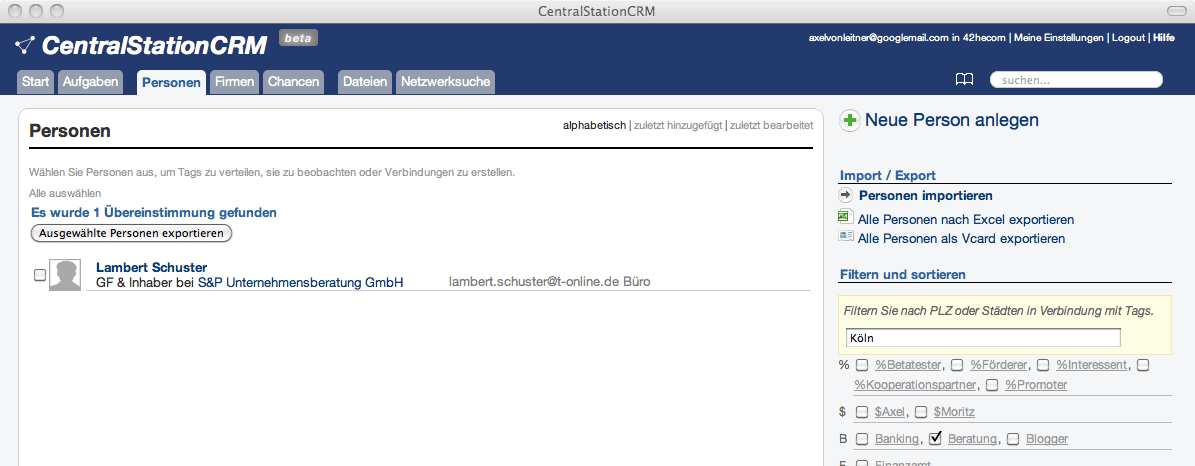1195x466 pixels.
Task: Click the Excel export icon
Action: coord(845,218)
